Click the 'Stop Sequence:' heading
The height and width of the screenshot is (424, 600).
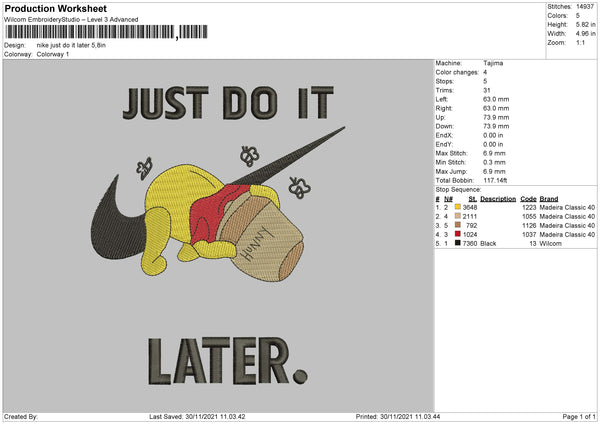[458, 190]
